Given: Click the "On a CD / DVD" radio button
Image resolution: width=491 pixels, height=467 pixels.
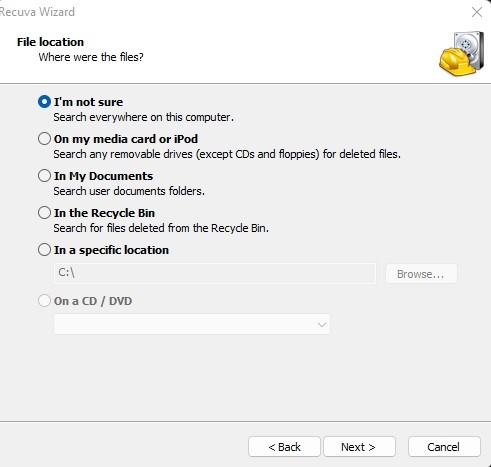Looking at the screenshot, I should (x=44, y=301).
